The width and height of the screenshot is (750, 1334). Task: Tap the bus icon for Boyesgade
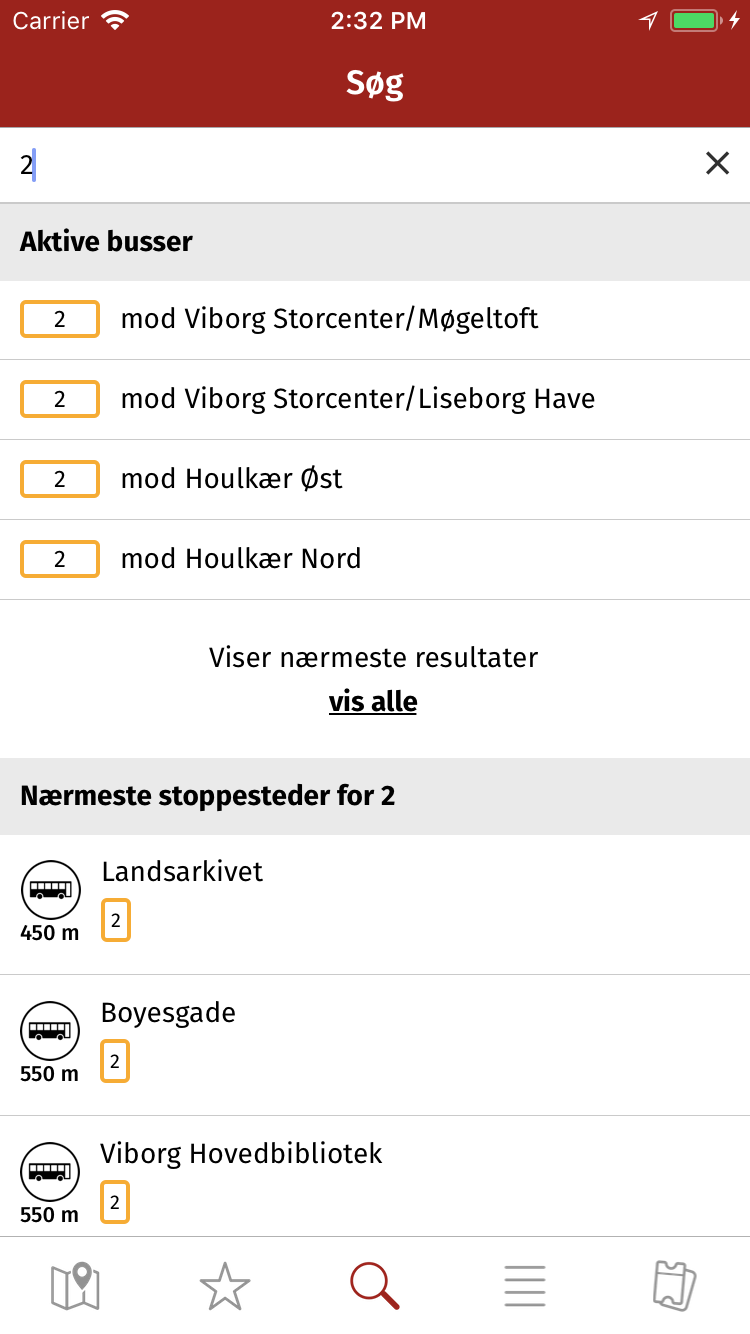[50, 1030]
